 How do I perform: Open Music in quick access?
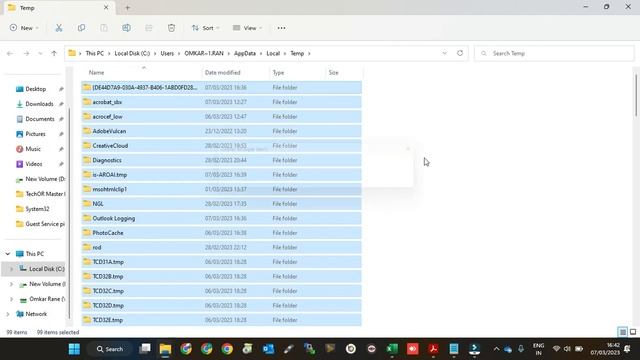tap(33, 149)
